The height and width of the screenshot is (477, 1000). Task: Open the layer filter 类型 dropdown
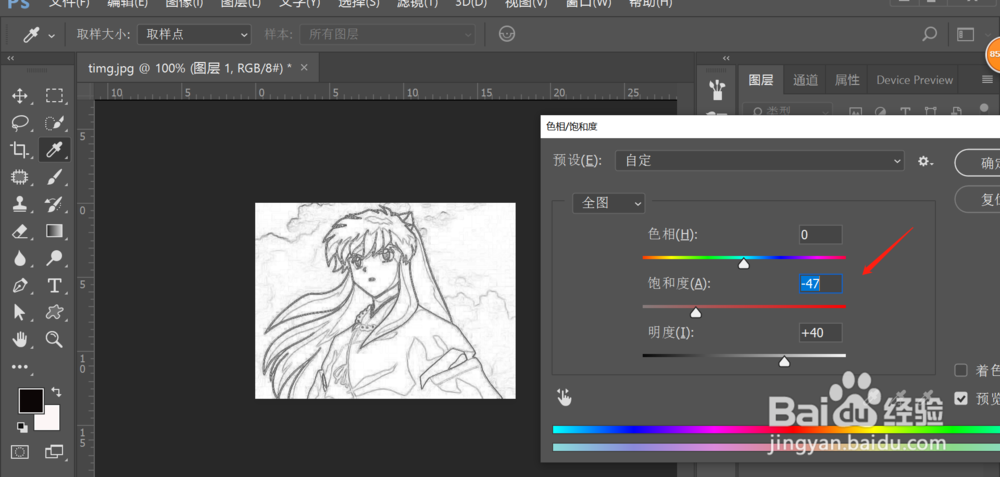click(x=788, y=111)
